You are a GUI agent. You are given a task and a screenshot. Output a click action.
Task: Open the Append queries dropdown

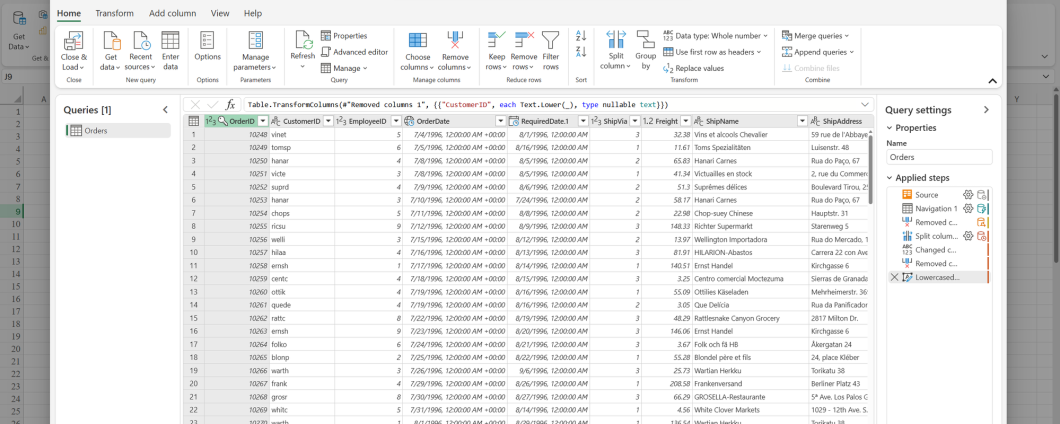point(818,52)
